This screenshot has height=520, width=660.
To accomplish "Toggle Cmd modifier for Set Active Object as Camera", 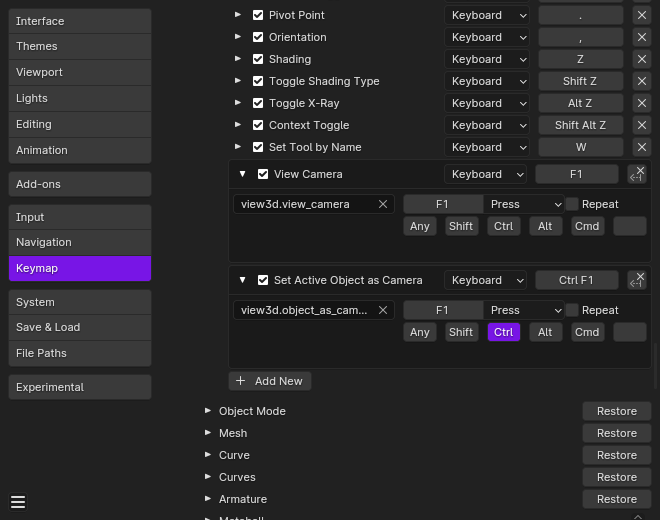I will click(x=587, y=332).
